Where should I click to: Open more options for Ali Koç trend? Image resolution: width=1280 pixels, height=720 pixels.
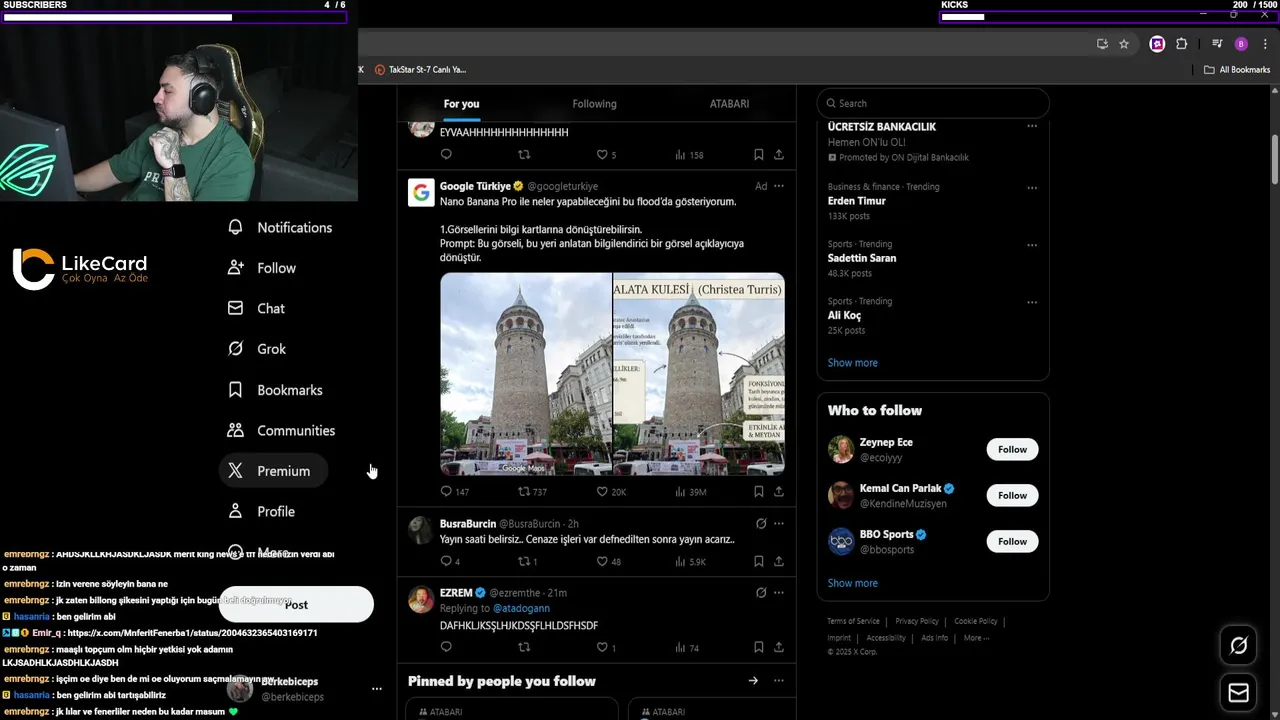[x=1032, y=301]
